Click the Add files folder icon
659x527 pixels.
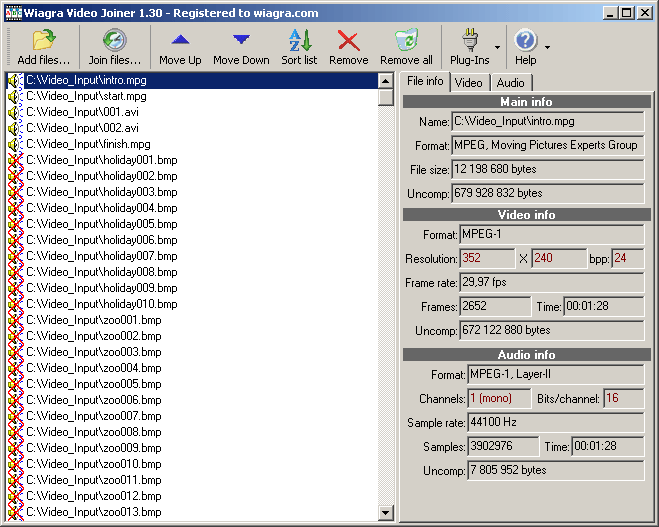point(44,40)
